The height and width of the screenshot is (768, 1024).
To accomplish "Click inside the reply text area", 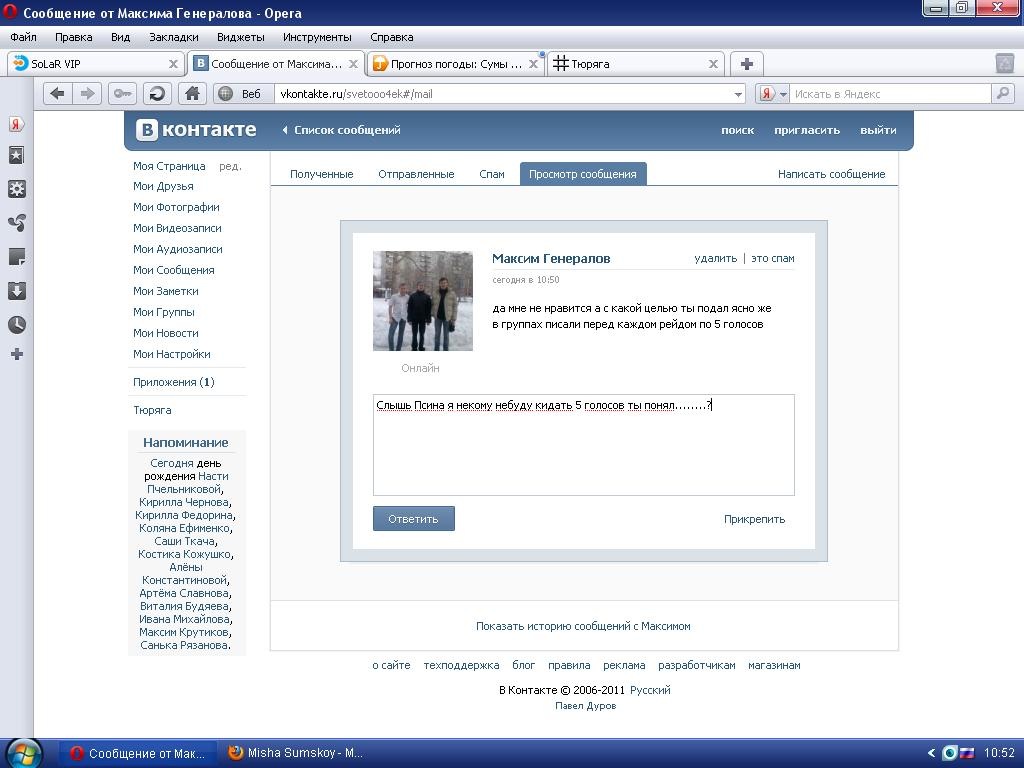I will 583,445.
